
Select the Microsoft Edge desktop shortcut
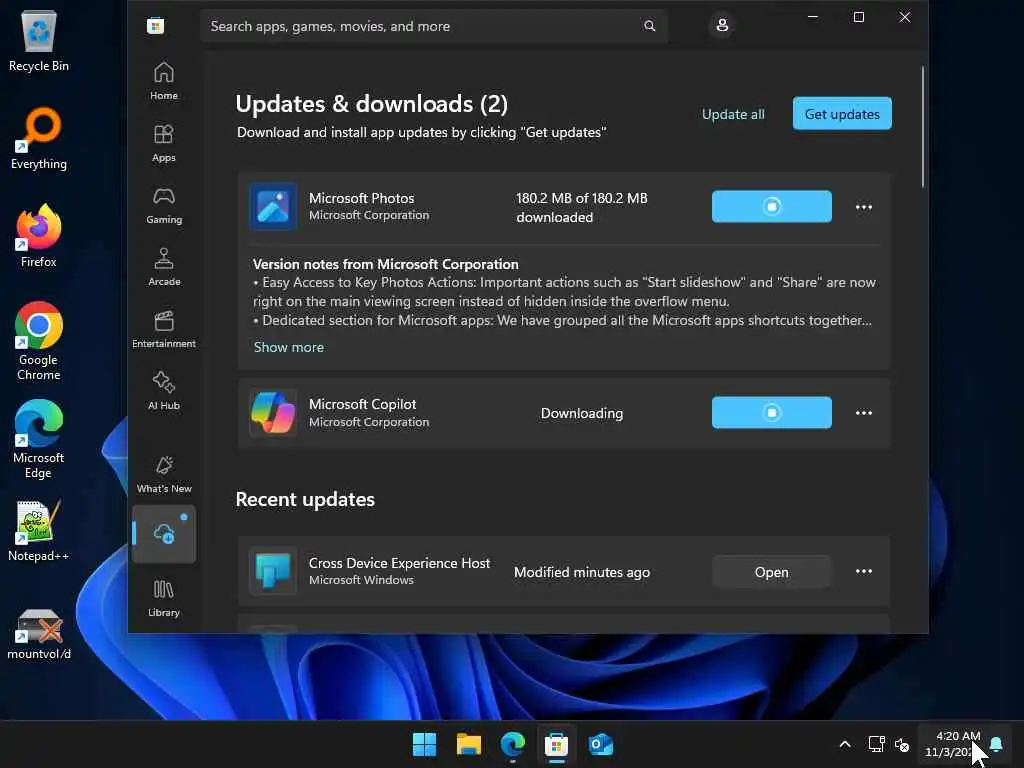tap(39, 439)
